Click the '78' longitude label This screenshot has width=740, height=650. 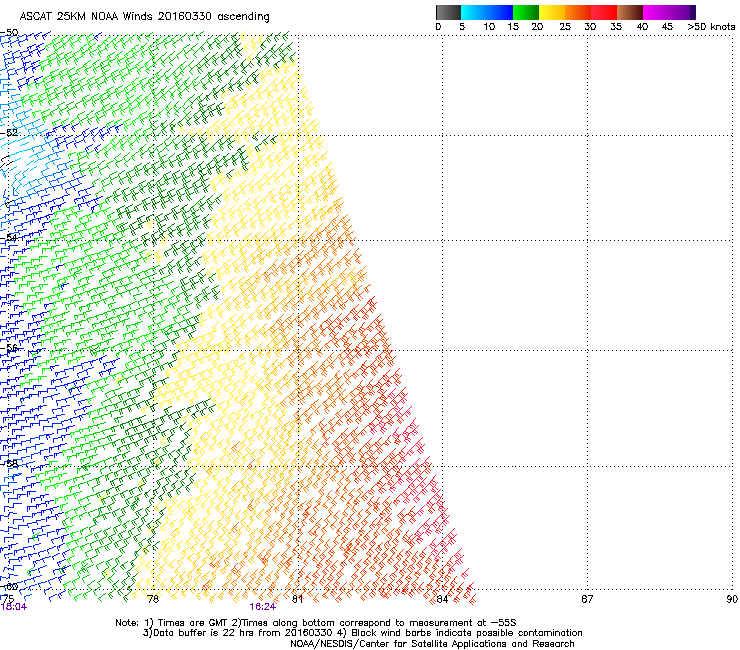[x=153, y=599]
